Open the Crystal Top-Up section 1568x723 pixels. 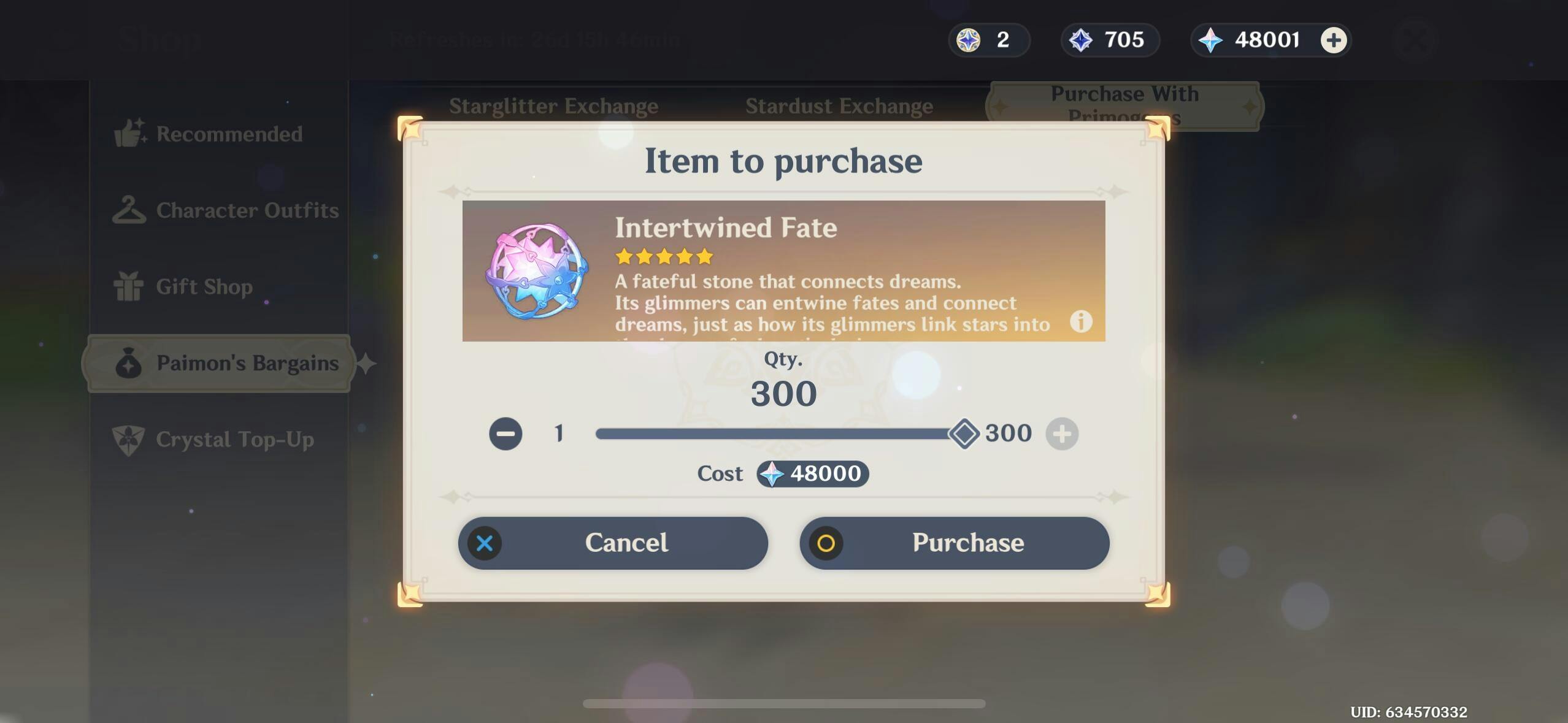pyautogui.click(x=213, y=440)
